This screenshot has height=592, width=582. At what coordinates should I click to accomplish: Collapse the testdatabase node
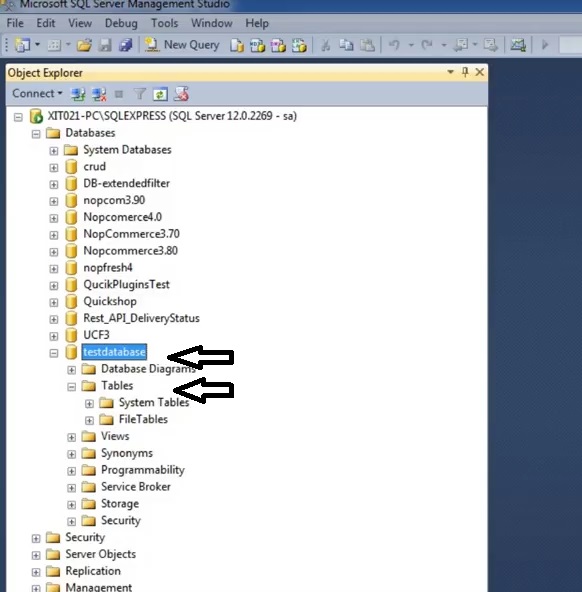point(54,353)
